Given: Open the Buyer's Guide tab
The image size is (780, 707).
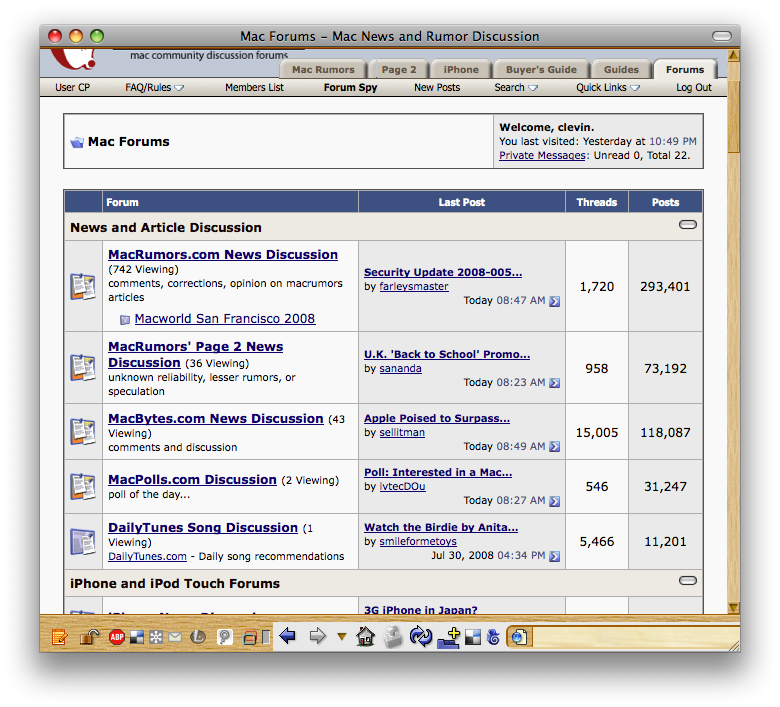Looking at the screenshot, I should point(541,70).
